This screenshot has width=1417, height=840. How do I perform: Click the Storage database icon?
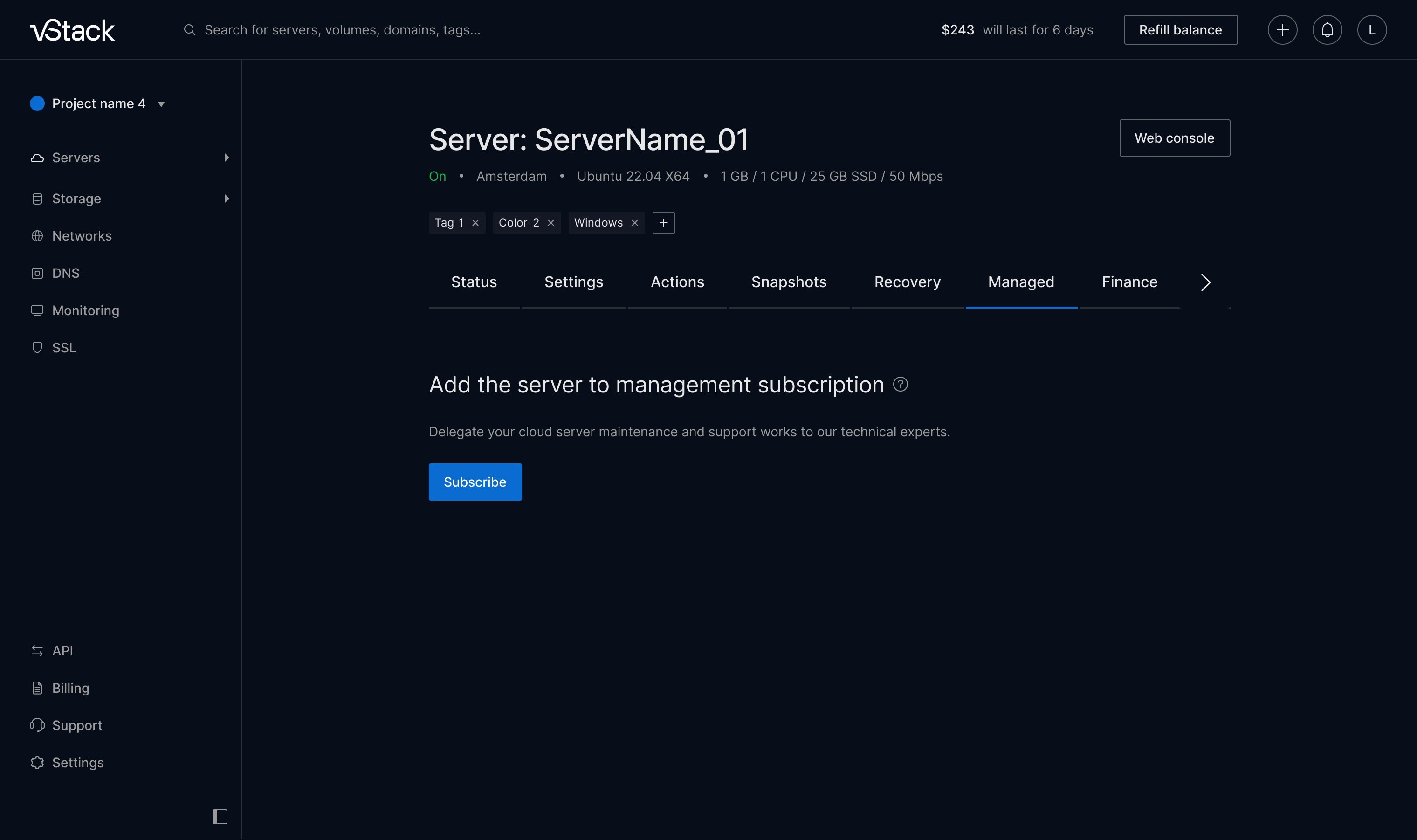coord(37,199)
